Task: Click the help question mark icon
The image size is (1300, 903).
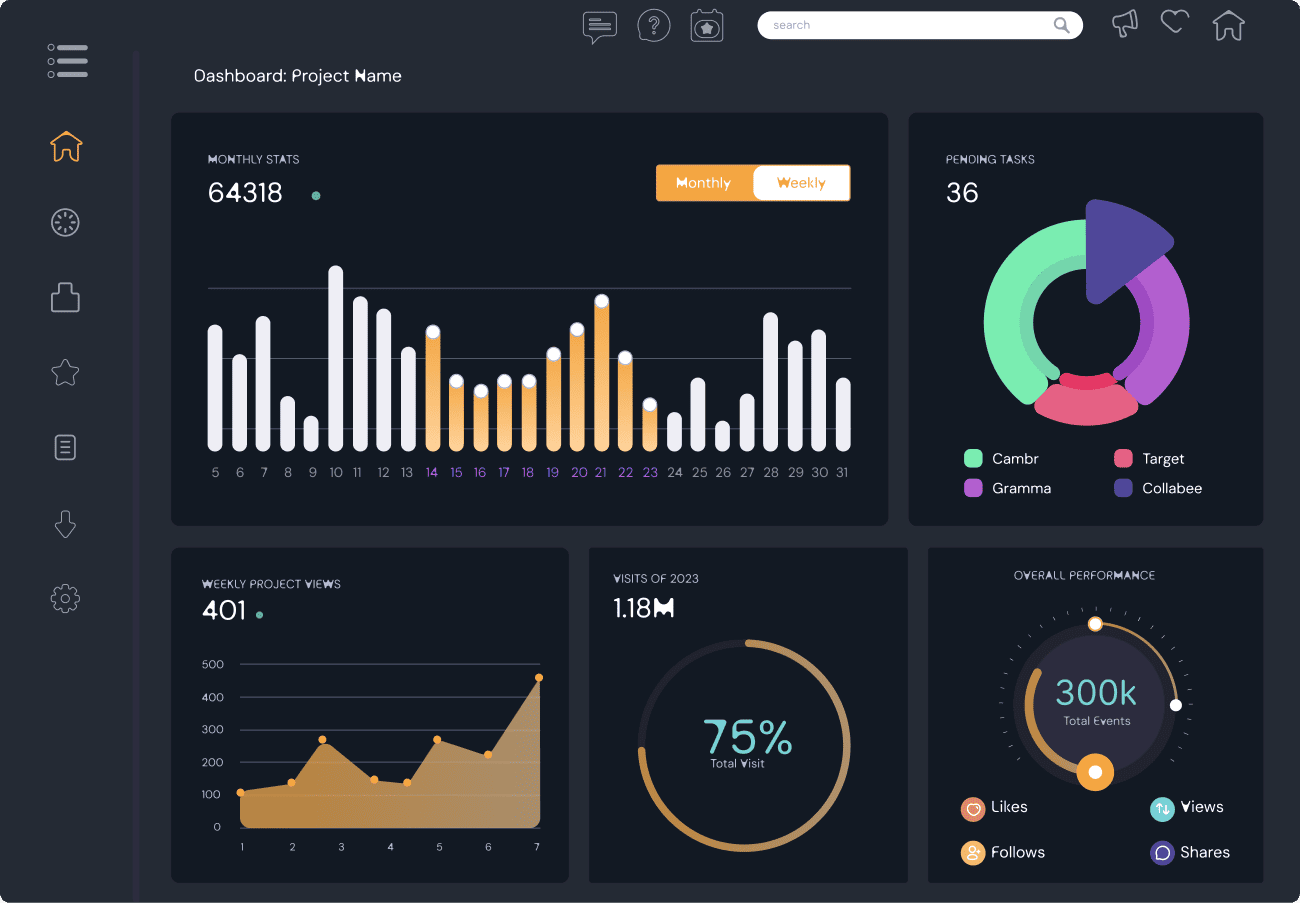Action: [x=654, y=26]
